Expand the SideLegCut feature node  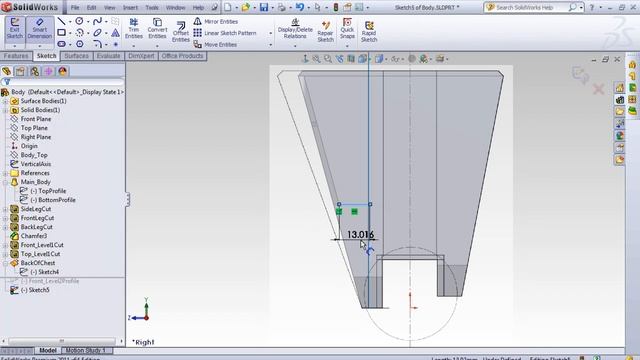click(x=5, y=209)
